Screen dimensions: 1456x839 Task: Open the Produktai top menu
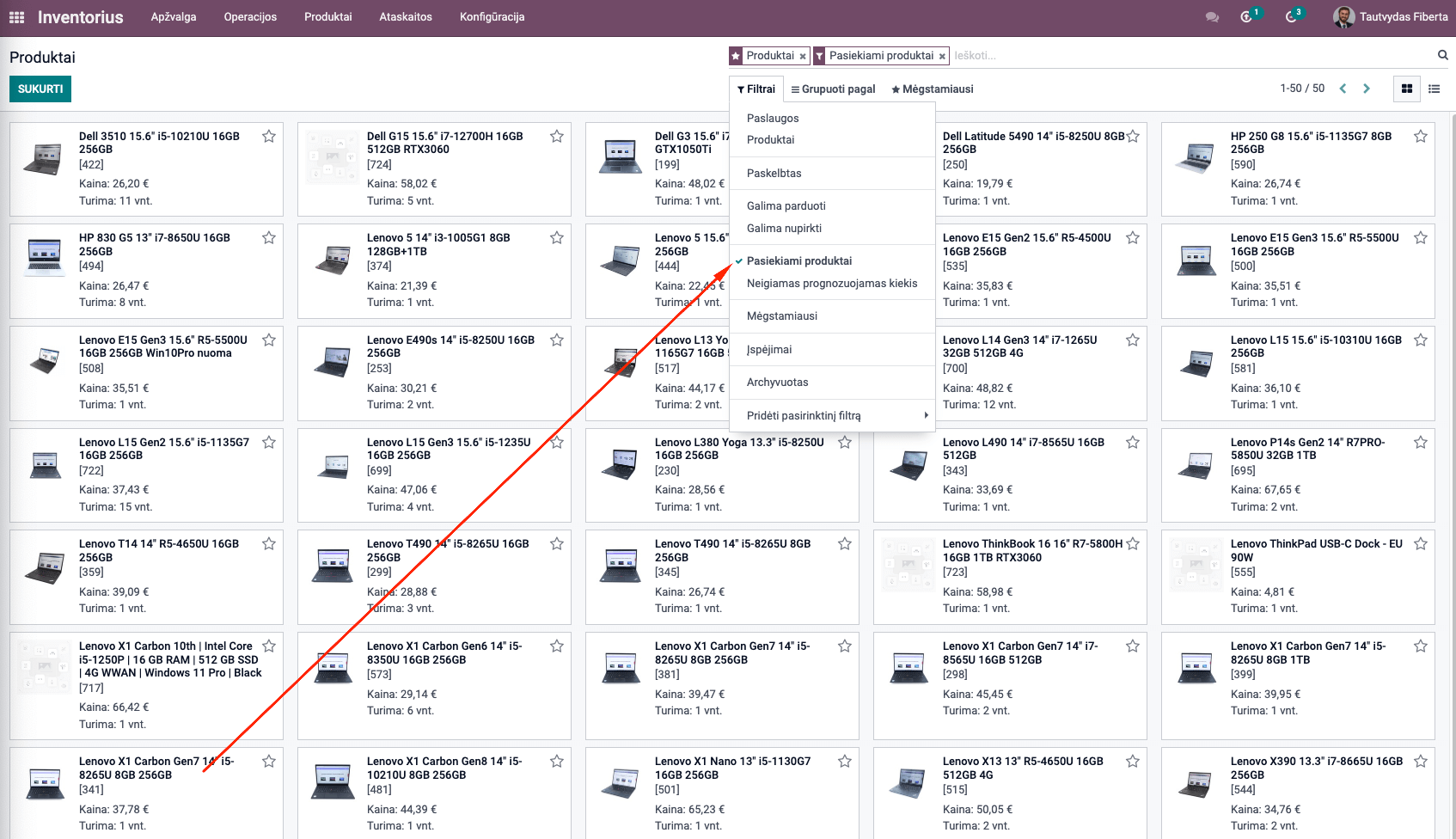[x=328, y=17]
